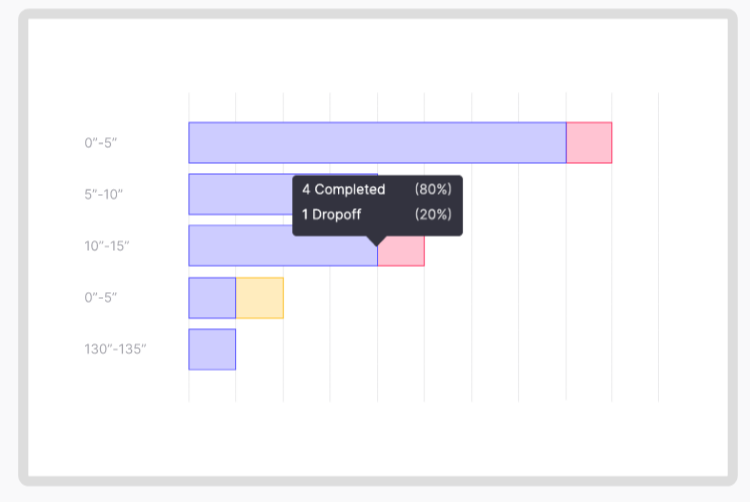This screenshot has width=750, height=502.
Task: Click the 10"-15" row label
Action: pos(107,246)
